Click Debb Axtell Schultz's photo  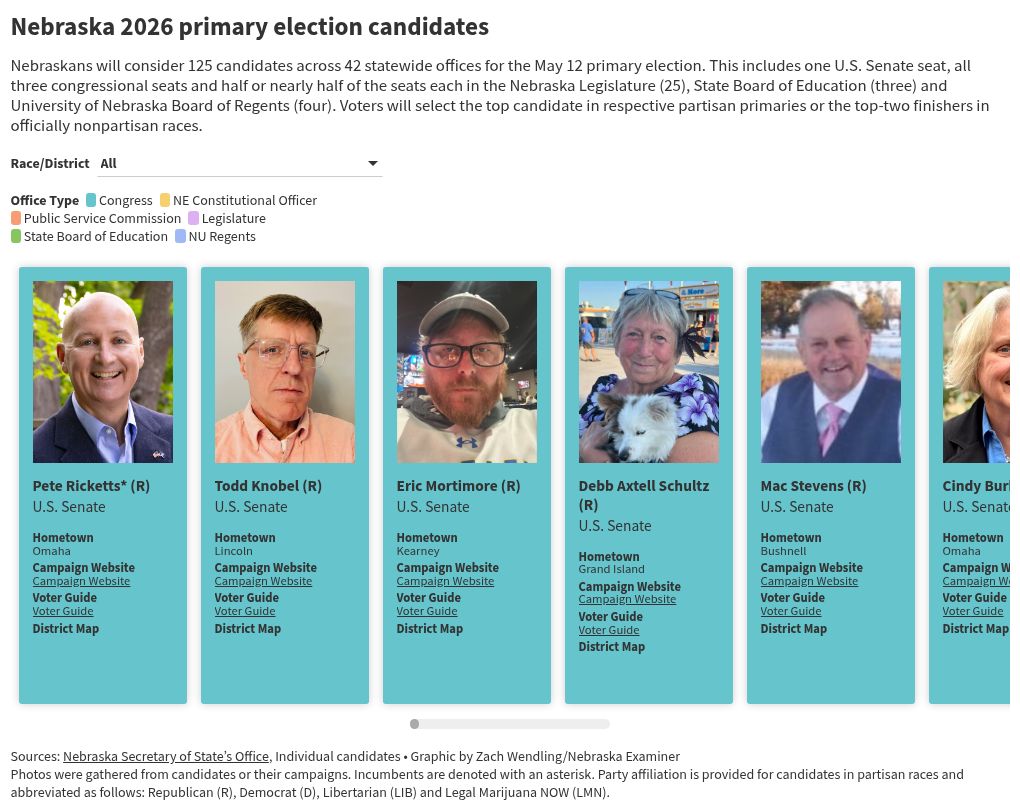[x=649, y=371]
